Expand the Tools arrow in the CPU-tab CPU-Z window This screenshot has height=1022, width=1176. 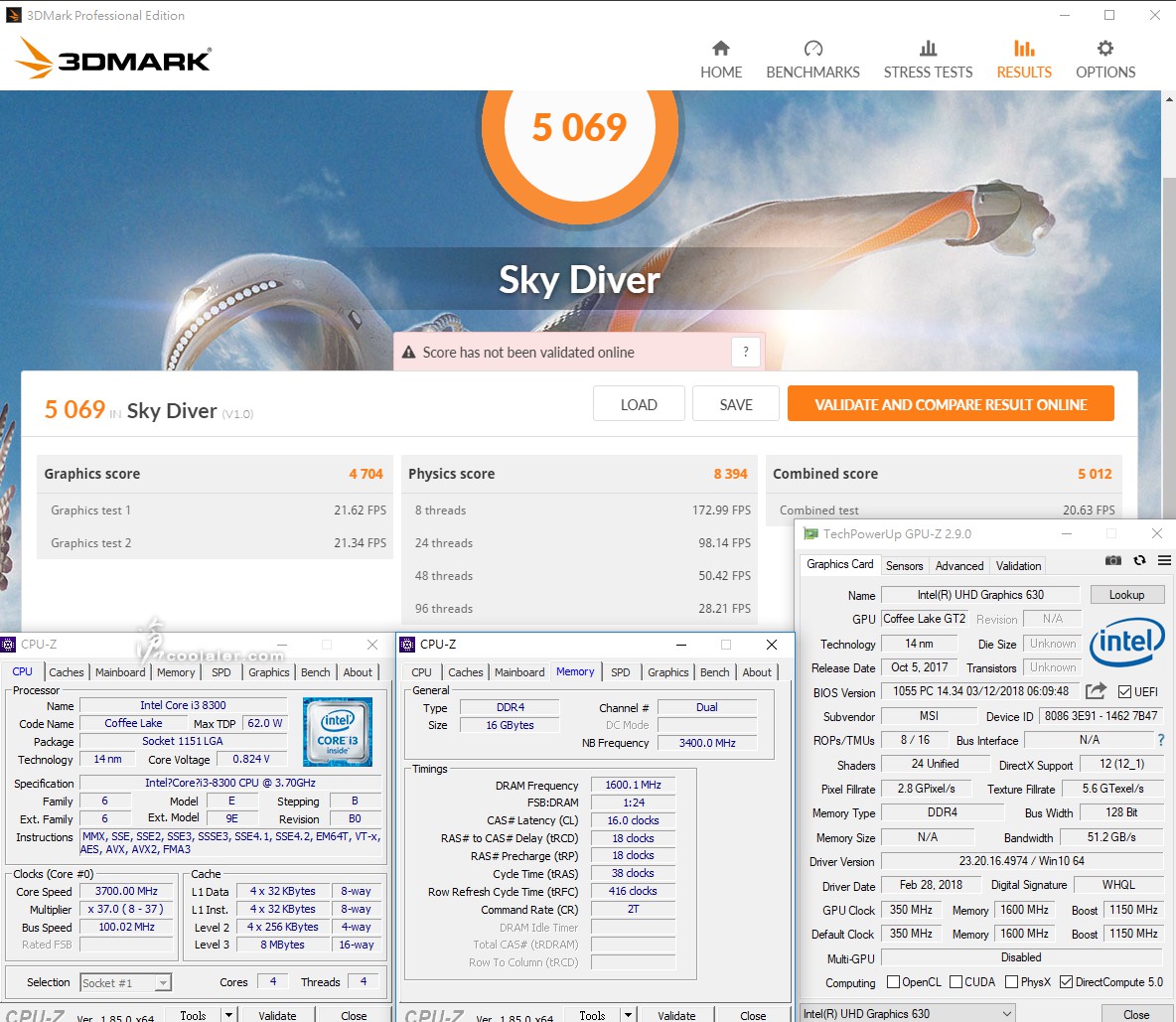pyautogui.click(x=228, y=1015)
